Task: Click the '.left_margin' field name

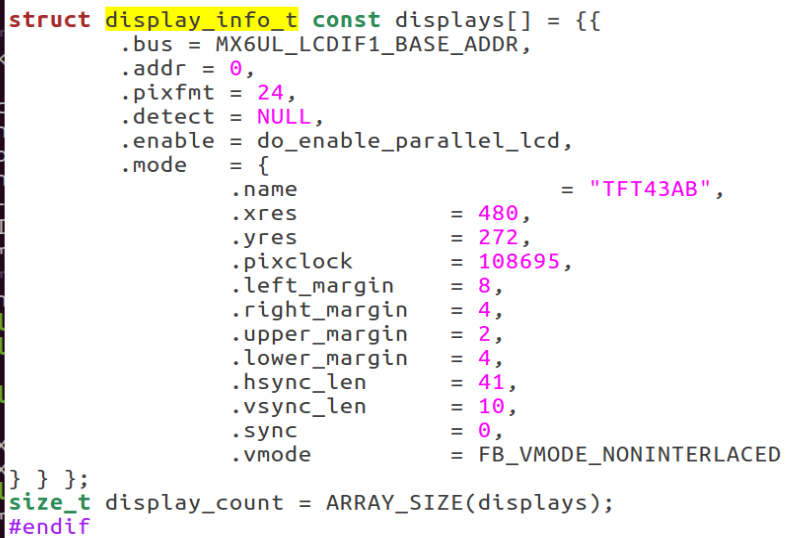Action: pos(312,286)
